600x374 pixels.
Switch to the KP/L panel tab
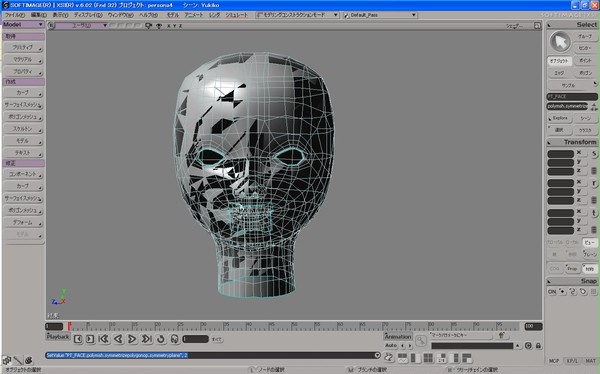tap(572, 361)
